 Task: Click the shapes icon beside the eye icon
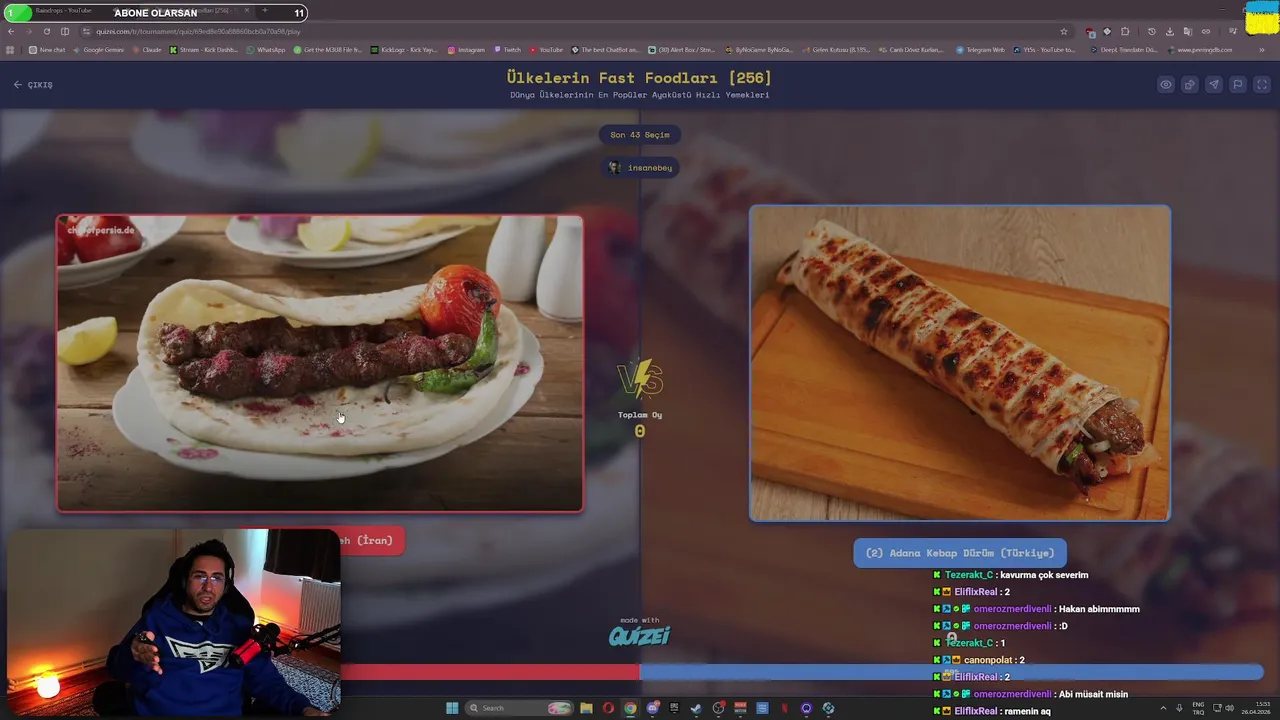(1190, 85)
